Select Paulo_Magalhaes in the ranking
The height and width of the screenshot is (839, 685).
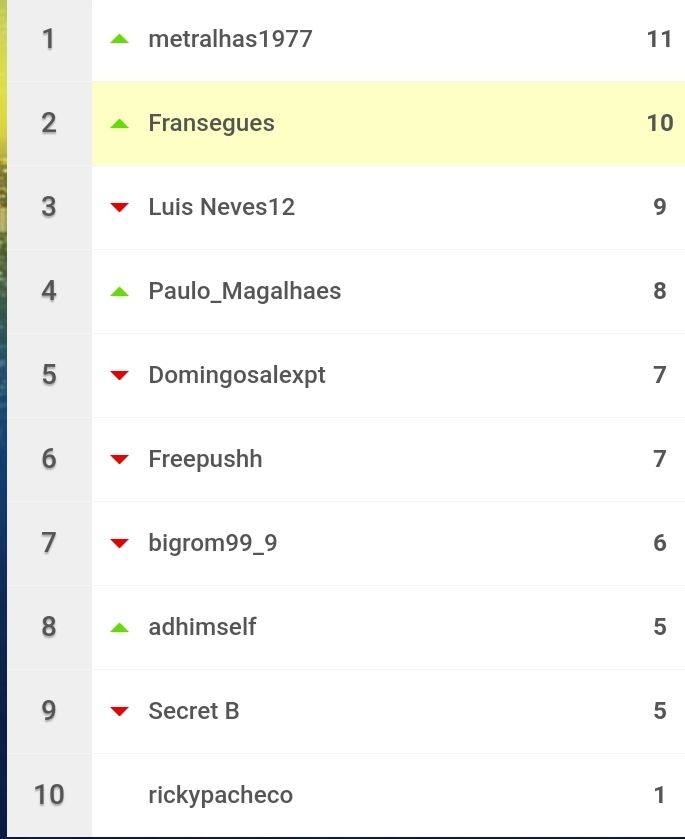click(x=245, y=291)
